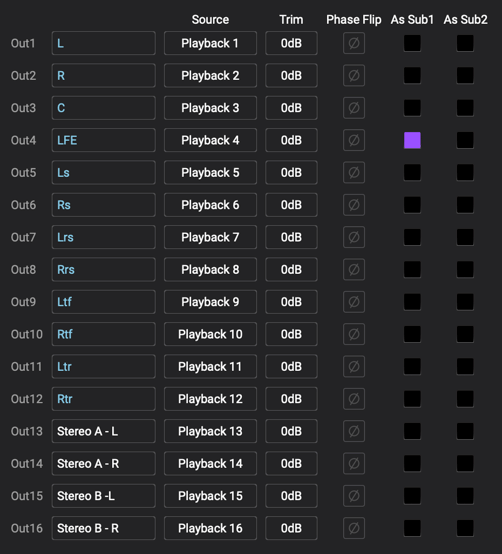Image resolution: width=502 pixels, height=554 pixels.
Task: Enable As Sub2 for Out14
Action: coord(465,464)
